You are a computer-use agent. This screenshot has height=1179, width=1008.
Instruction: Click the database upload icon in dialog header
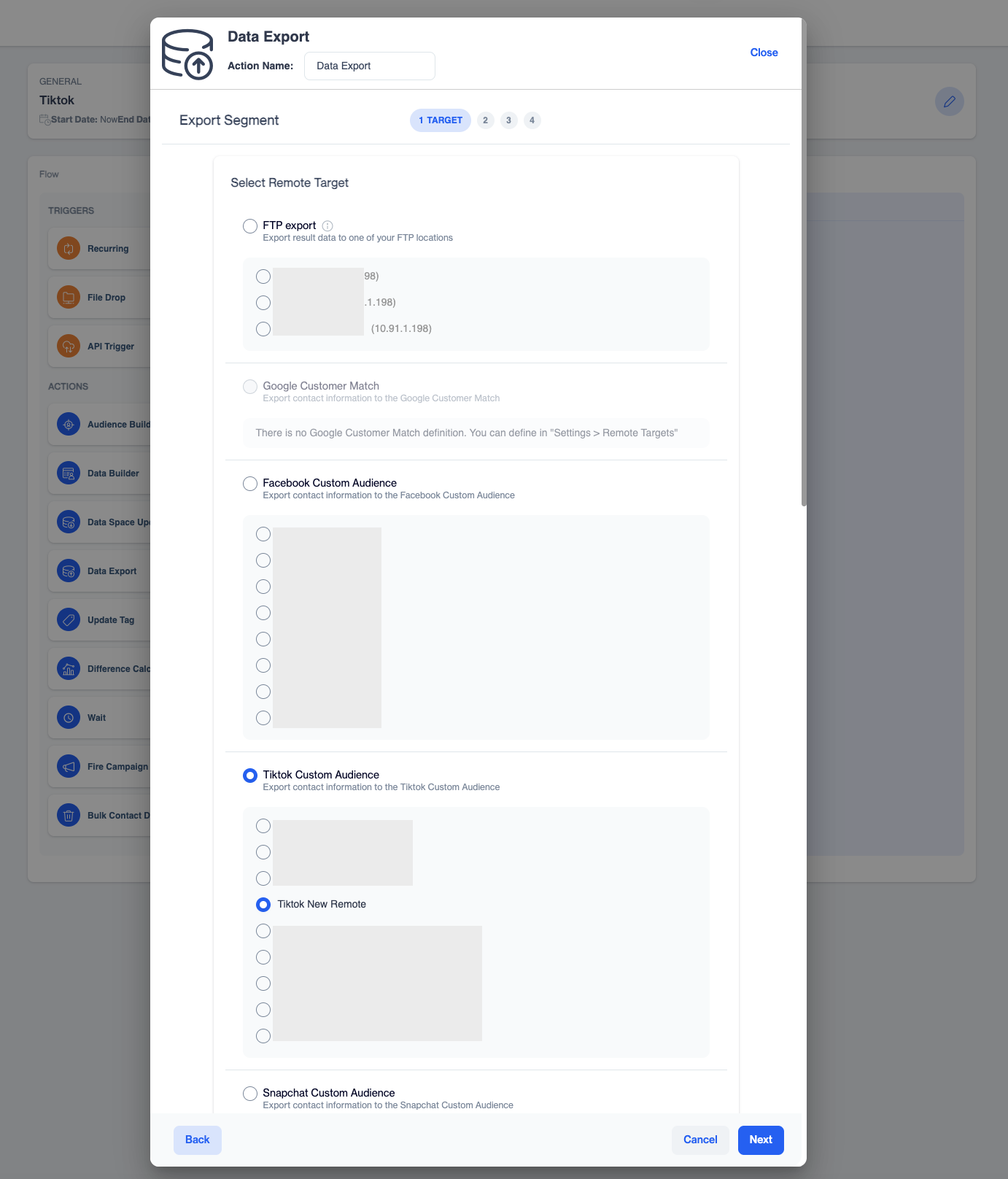tap(187, 54)
